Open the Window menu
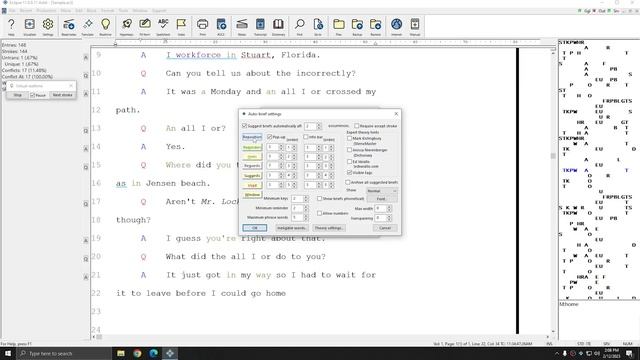Viewport: 640px width, 360px height. pyautogui.click(x=140, y=11)
